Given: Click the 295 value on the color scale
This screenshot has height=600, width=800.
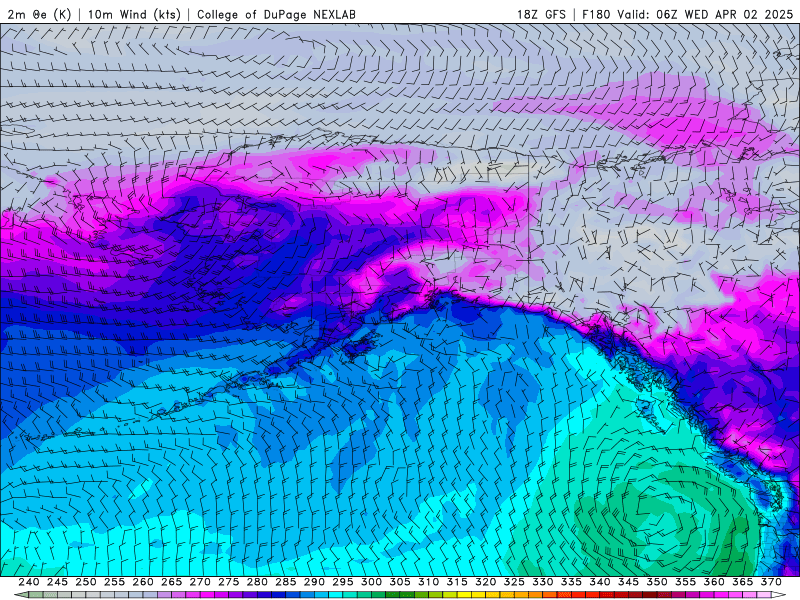Looking at the screenshot, I should (x=343, y=582).
